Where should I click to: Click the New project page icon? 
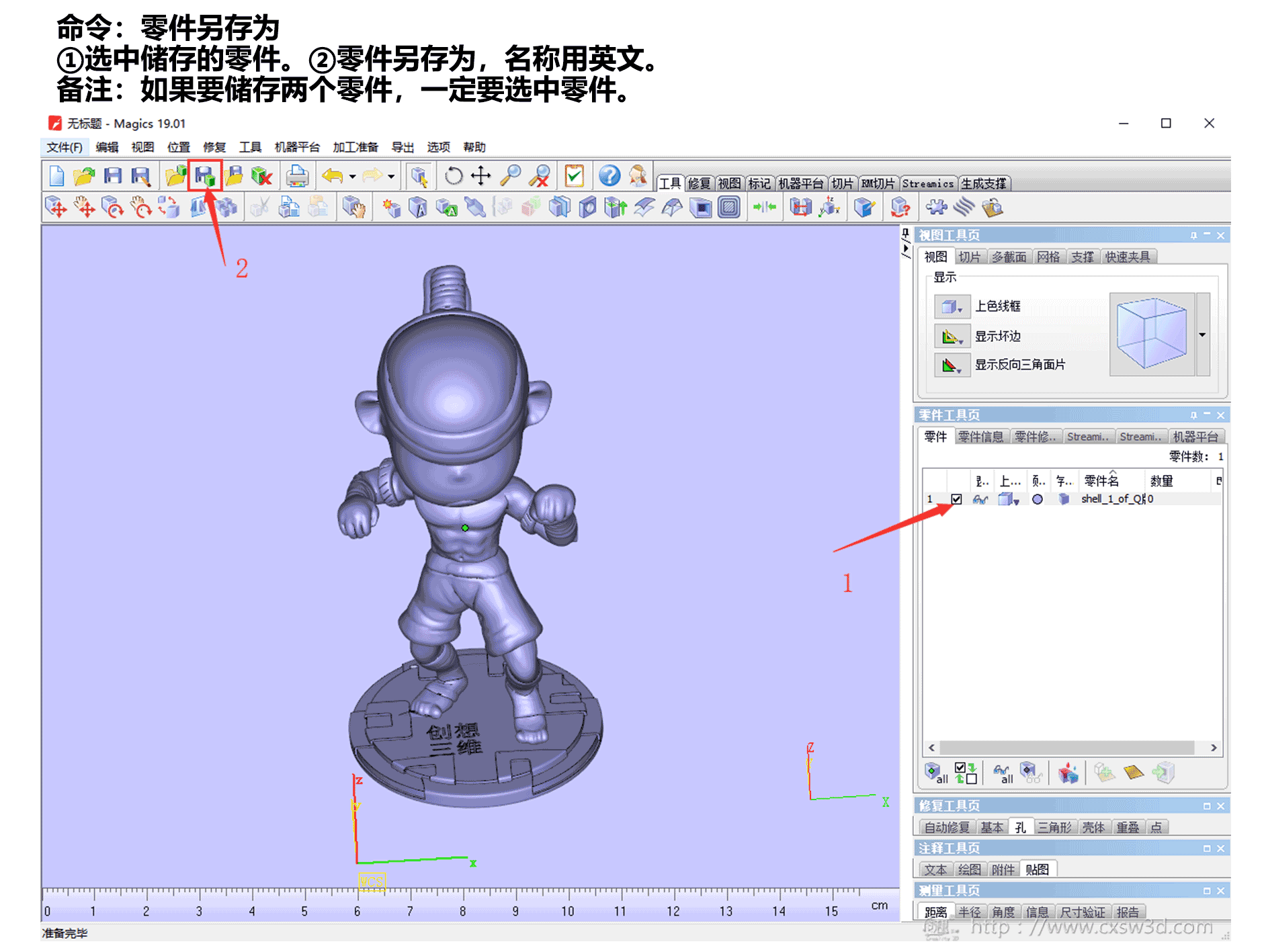point(57,177)
